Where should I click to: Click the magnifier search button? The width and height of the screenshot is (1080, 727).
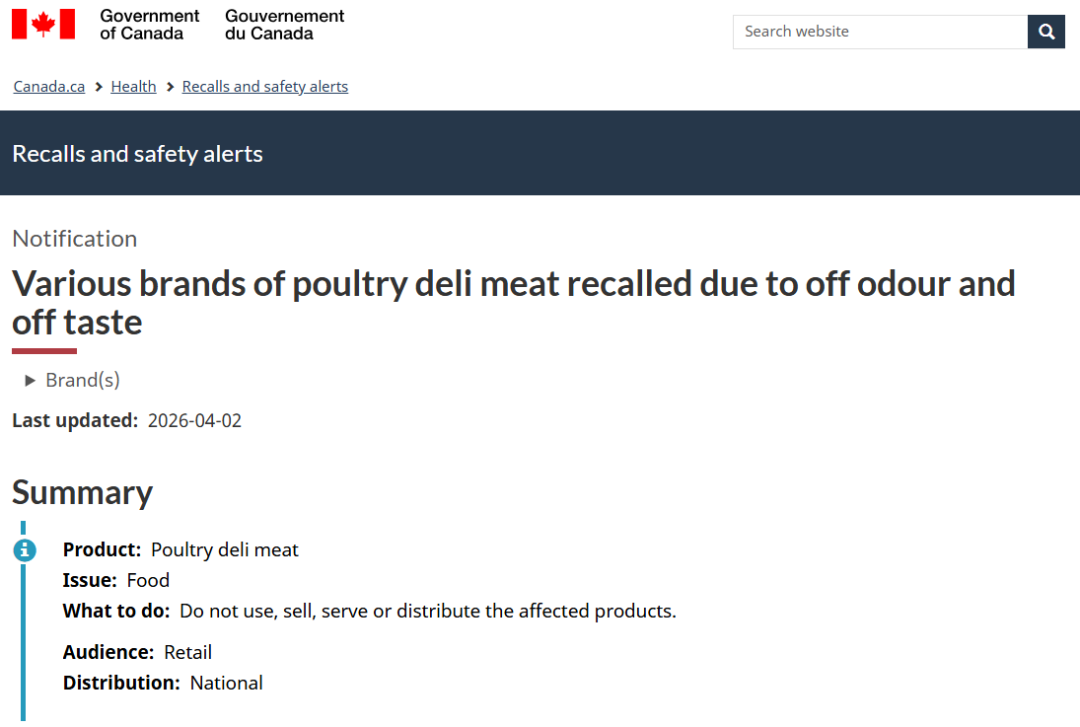1046,32
